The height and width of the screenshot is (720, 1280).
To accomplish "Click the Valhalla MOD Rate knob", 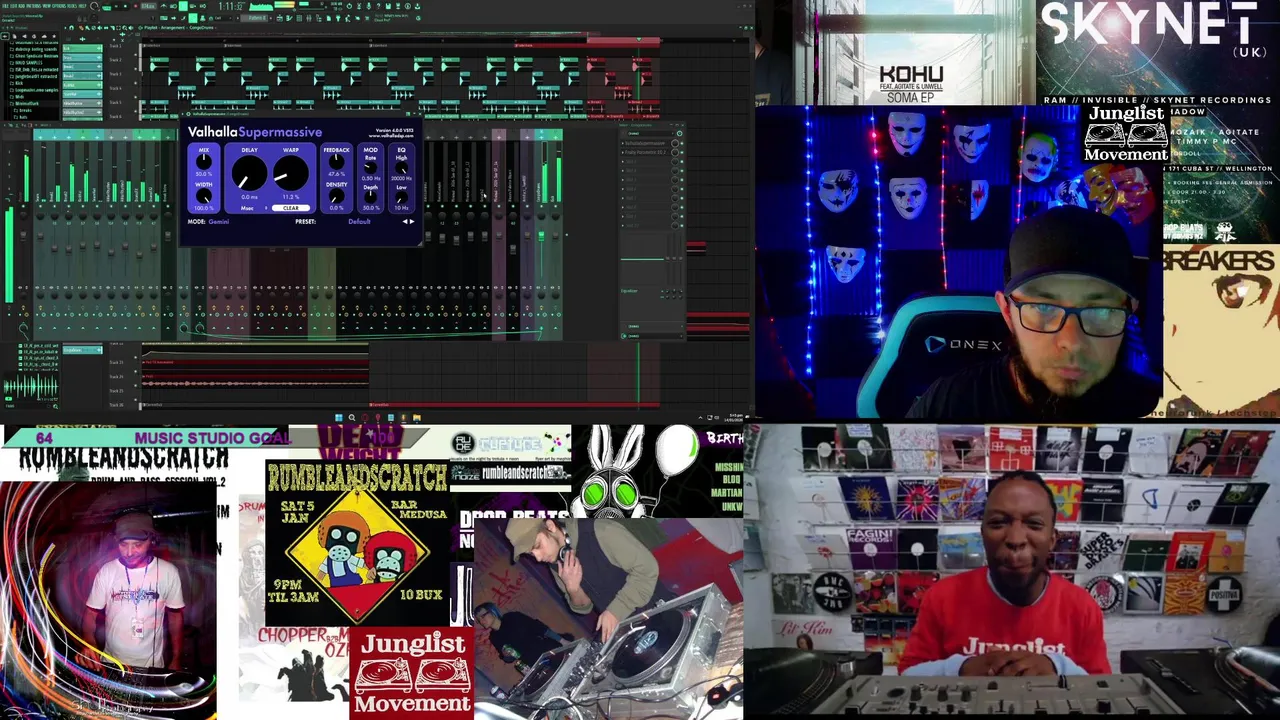I will coord(370,167).
